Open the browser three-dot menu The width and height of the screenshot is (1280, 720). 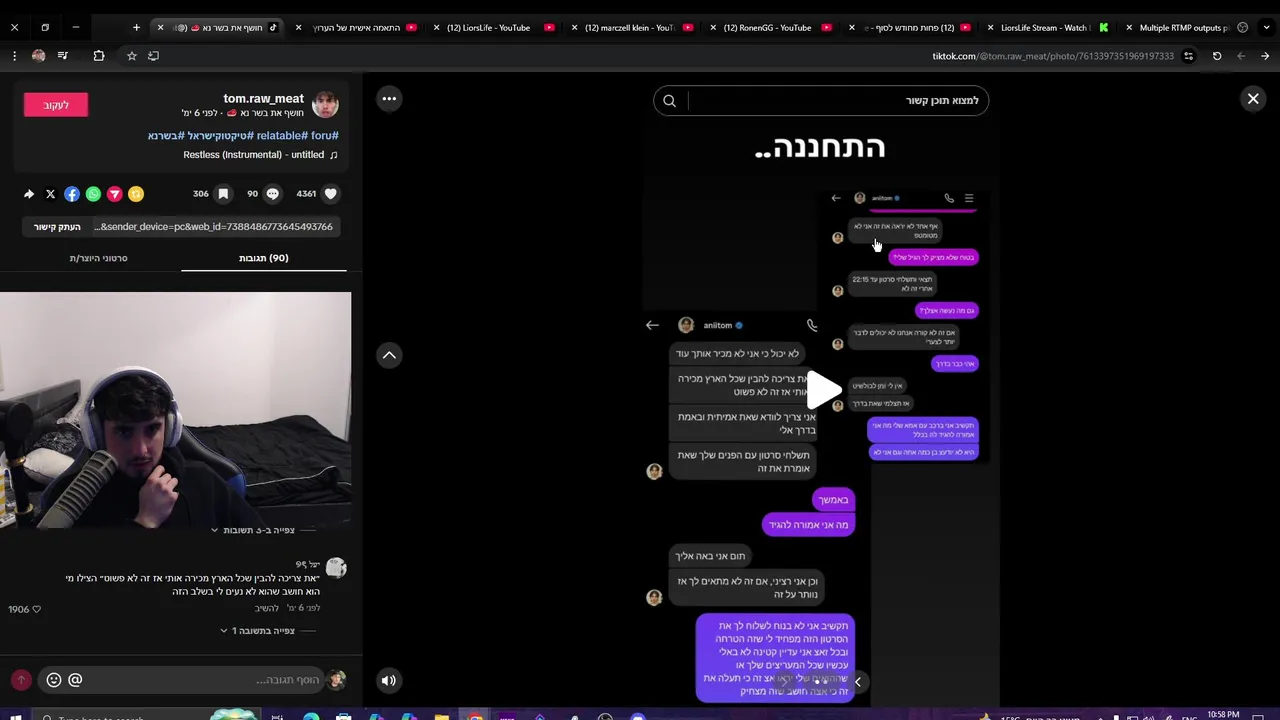(14, 56)
